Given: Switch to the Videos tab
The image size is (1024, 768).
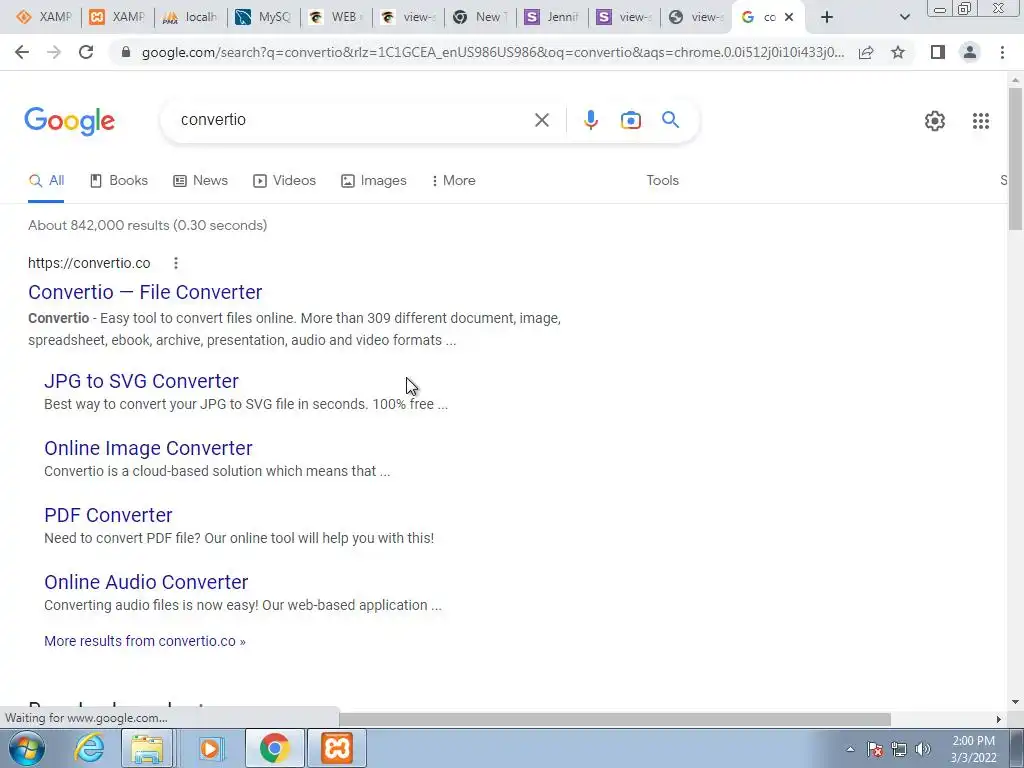Looking at the screenshot, I should point(284,180).
